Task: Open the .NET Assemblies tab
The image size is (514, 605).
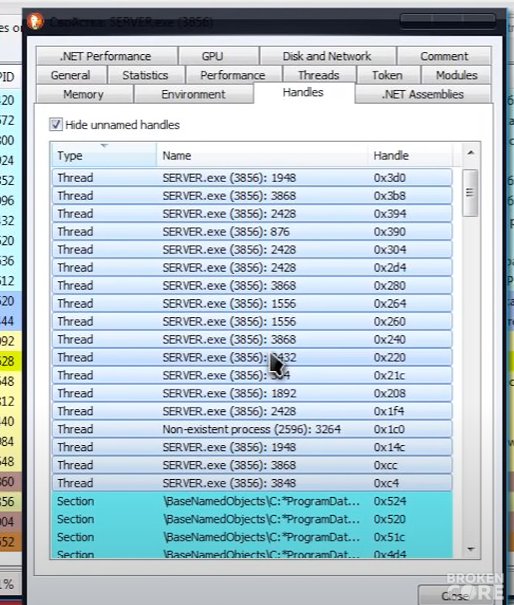Action: [423, 94]
